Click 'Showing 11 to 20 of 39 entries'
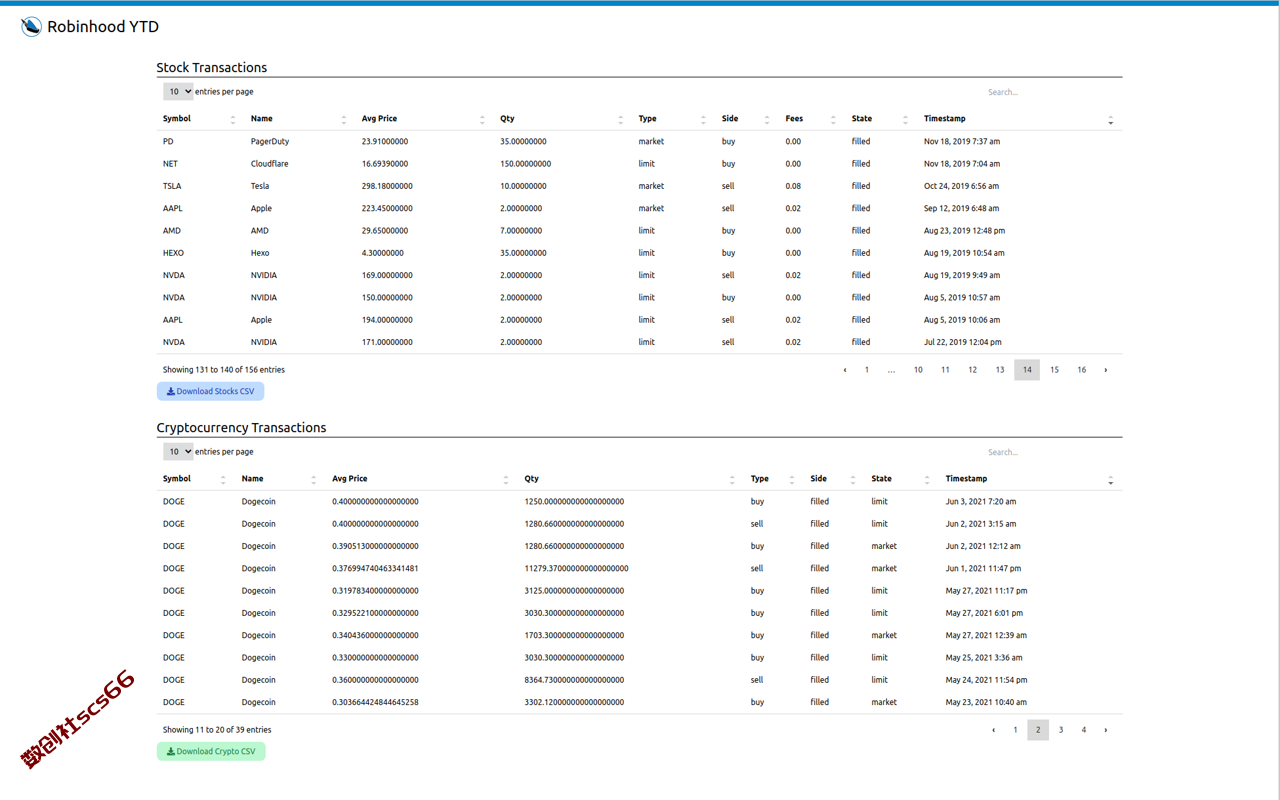Image resolution: width=1280 pixels, height=800 pixels. 217,730
